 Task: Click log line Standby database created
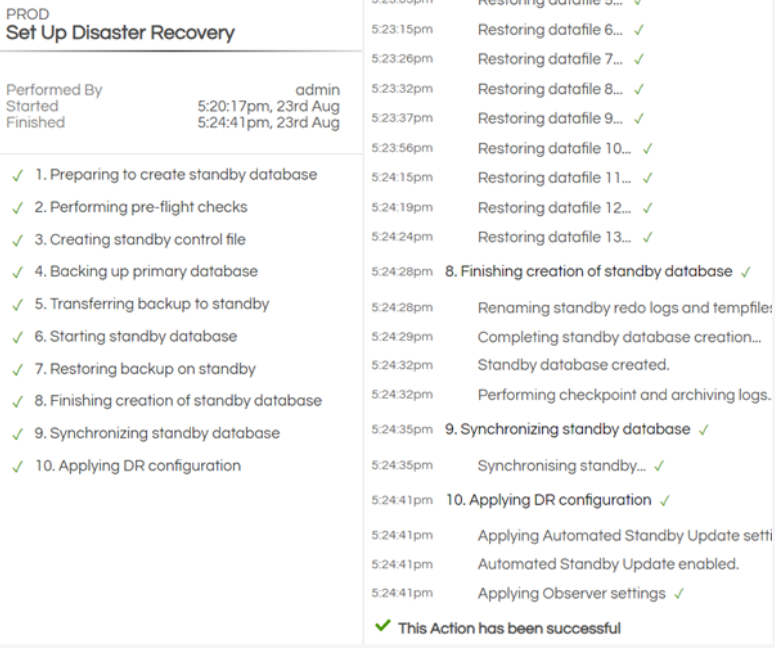click(573, 365)
